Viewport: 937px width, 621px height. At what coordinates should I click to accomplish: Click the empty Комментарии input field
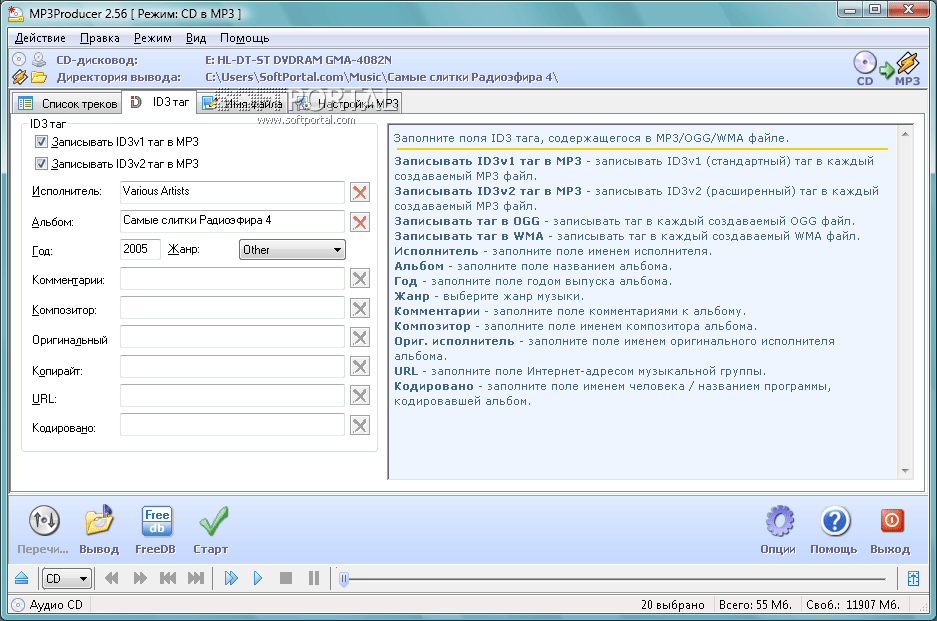[x=232, y=279]
